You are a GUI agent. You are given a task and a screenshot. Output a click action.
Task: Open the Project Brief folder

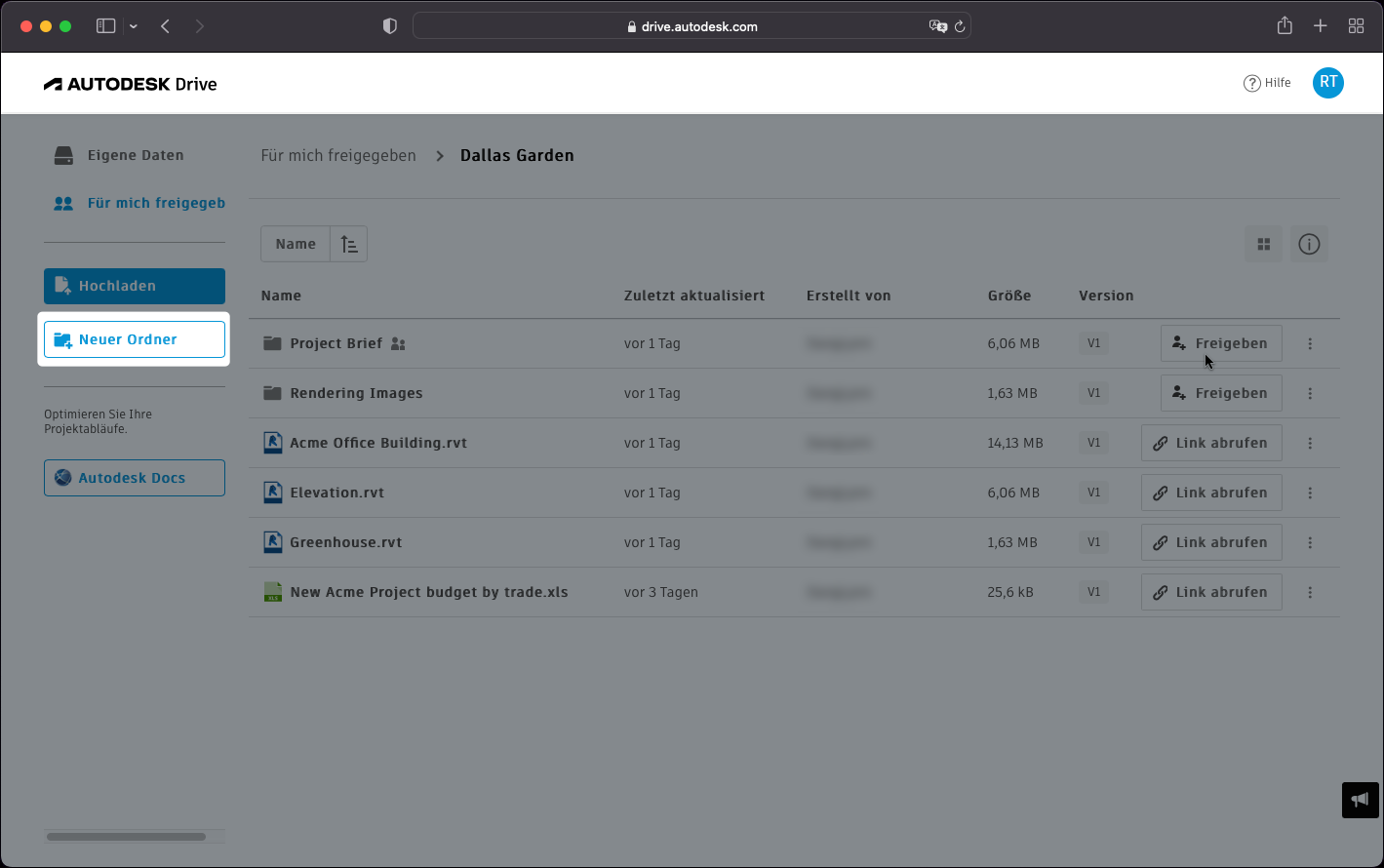pos(336,343)
